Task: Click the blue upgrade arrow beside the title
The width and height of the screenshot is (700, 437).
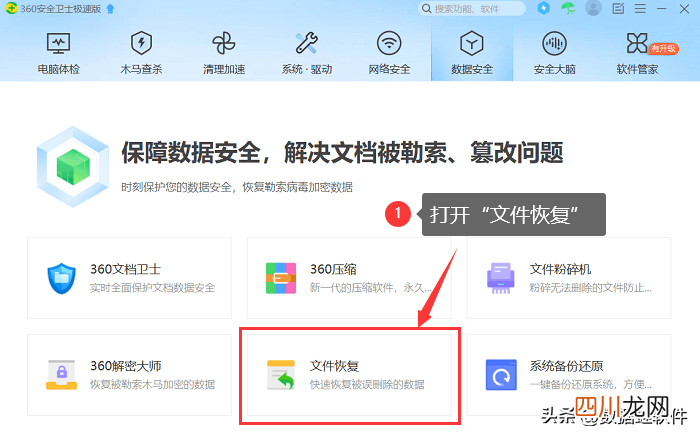Action: 110,9
